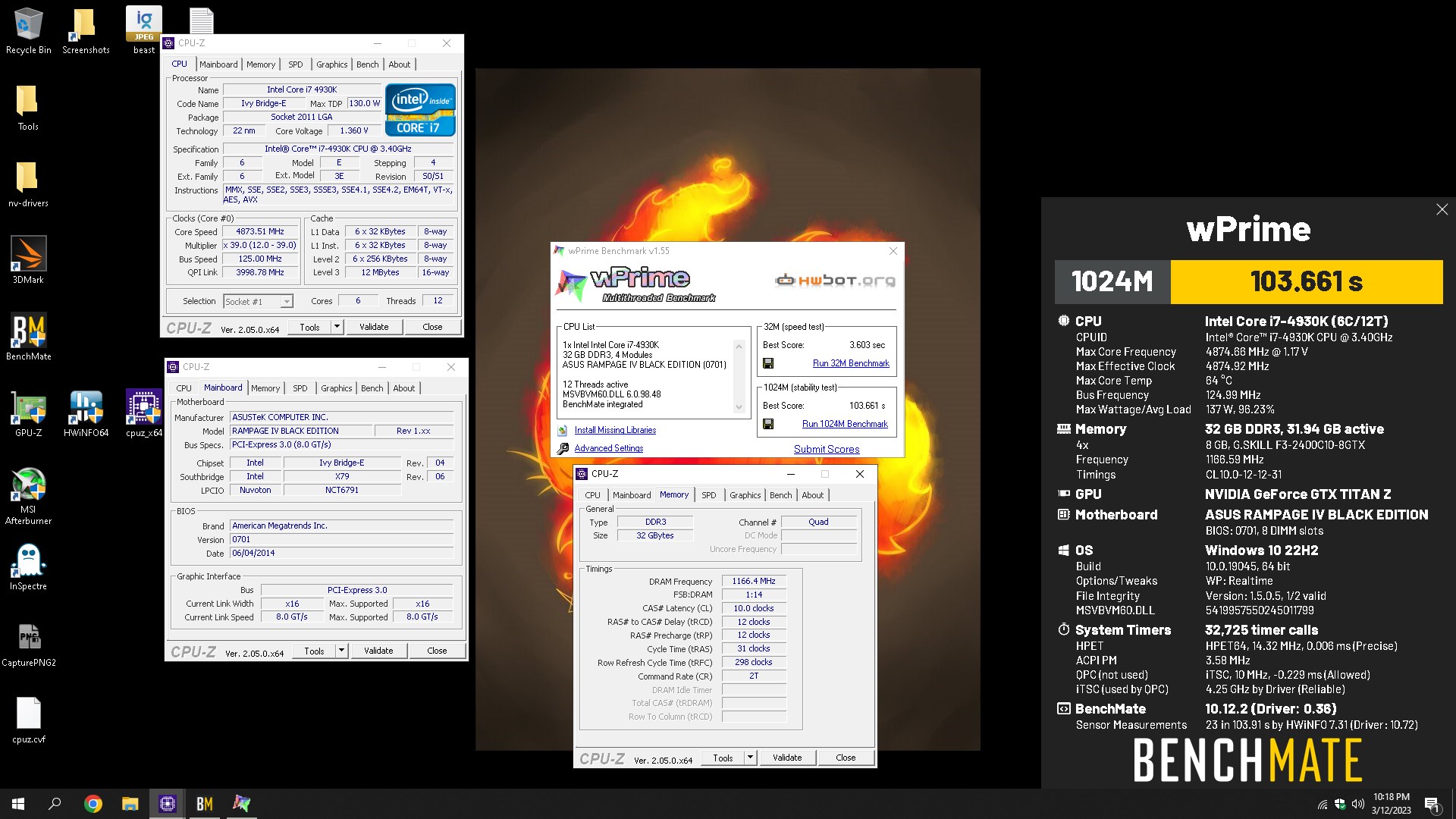The width and height of the screenshot is (1456, 819).
Task: Click the 32M benchmark save floppy icon
Action: coord(768,363)
